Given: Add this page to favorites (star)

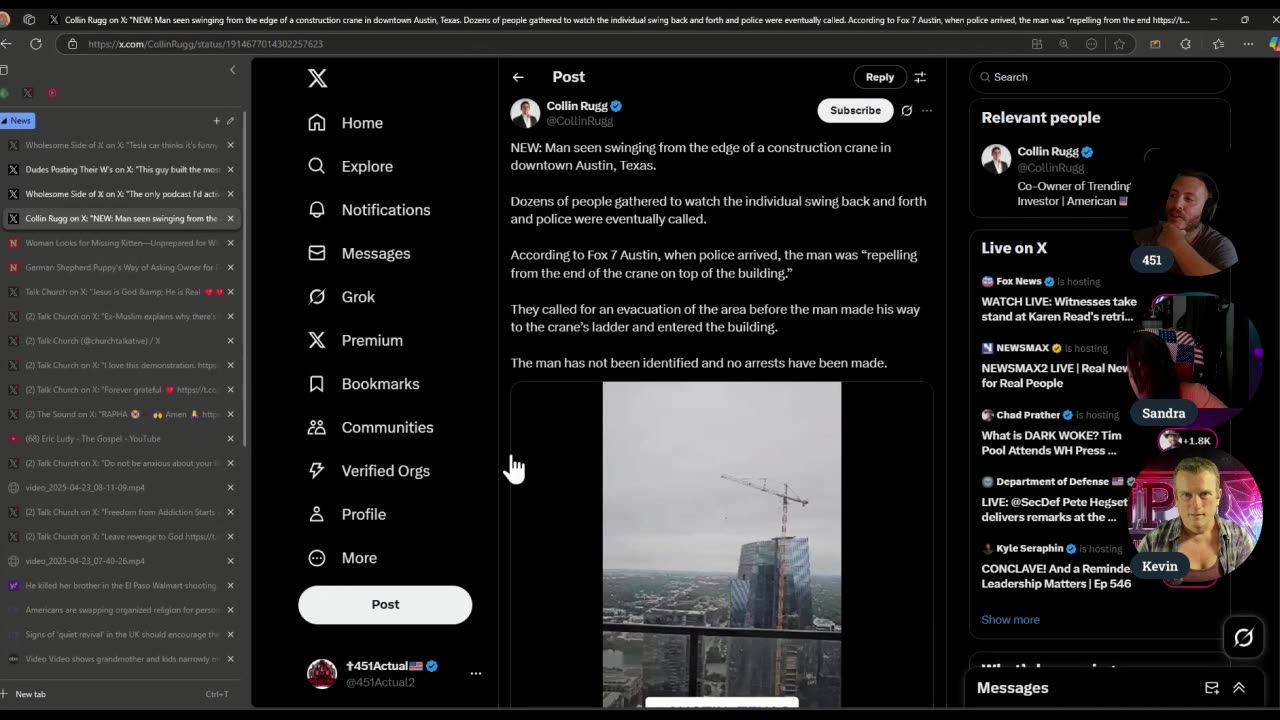Looking at the screenshot, I should pos(1119,44).
